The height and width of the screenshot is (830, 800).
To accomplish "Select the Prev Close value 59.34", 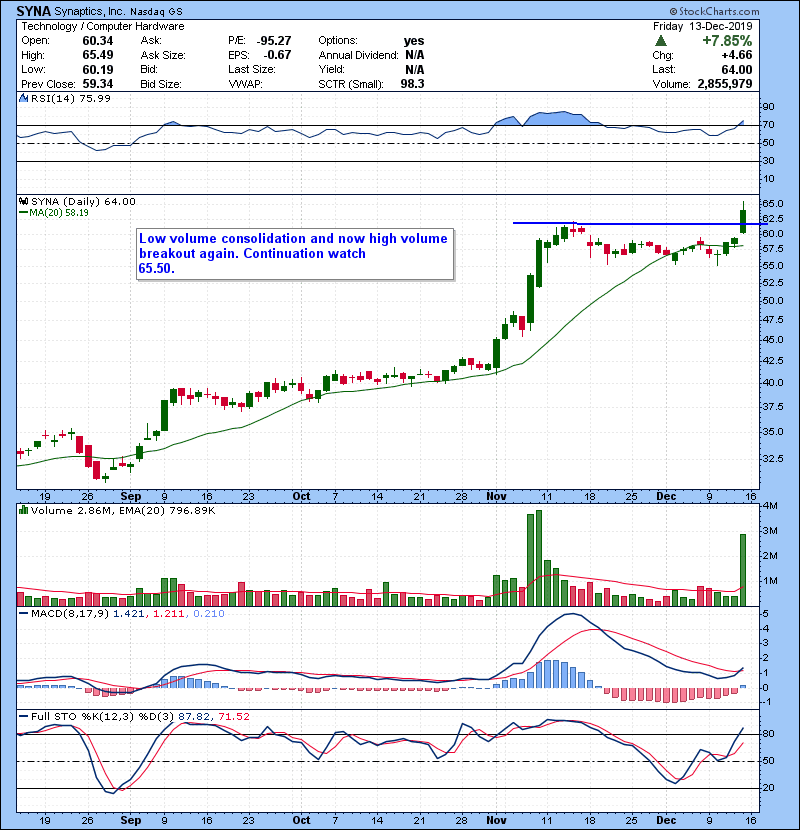I will point(98,84).
